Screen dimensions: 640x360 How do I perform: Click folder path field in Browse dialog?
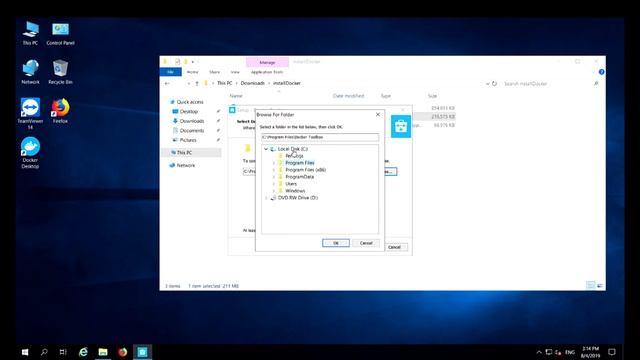click(320, 137)
